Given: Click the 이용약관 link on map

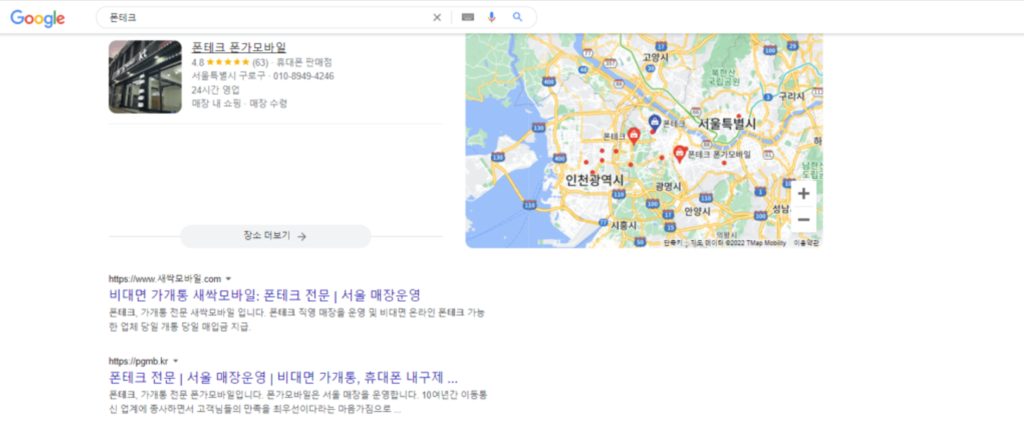Looking at the screenshot, I should pyautogui.click(x=807, y=243).
